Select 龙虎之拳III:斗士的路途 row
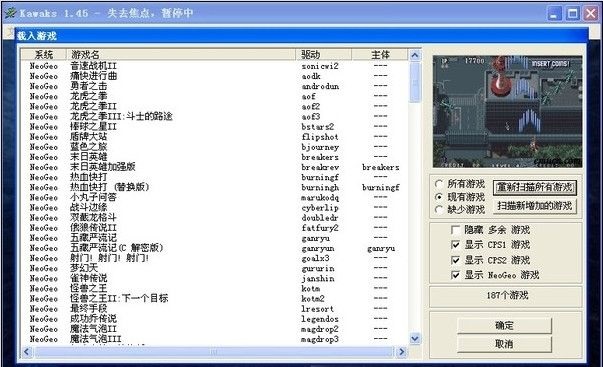Image resolution: width=603 pixels, height=367 pixels. click(x=214, y=117)
